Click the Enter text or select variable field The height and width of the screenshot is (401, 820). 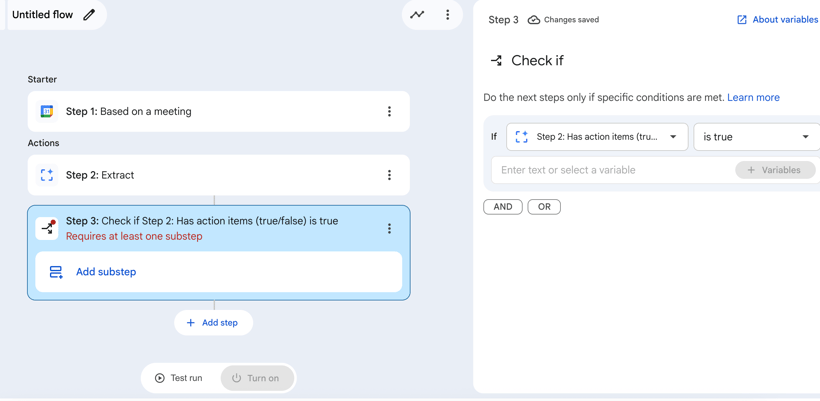pyautogui.click(x=610, y=170)
